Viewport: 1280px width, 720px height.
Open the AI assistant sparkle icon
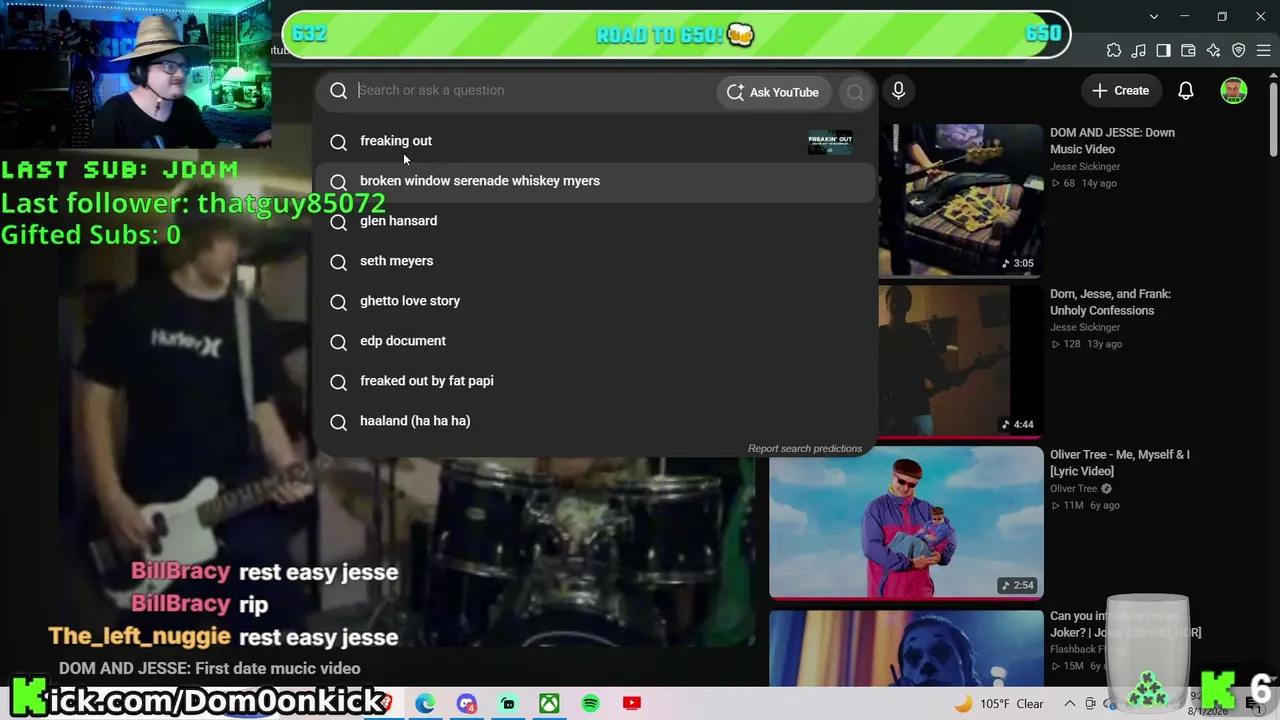tap(1214, 51)
